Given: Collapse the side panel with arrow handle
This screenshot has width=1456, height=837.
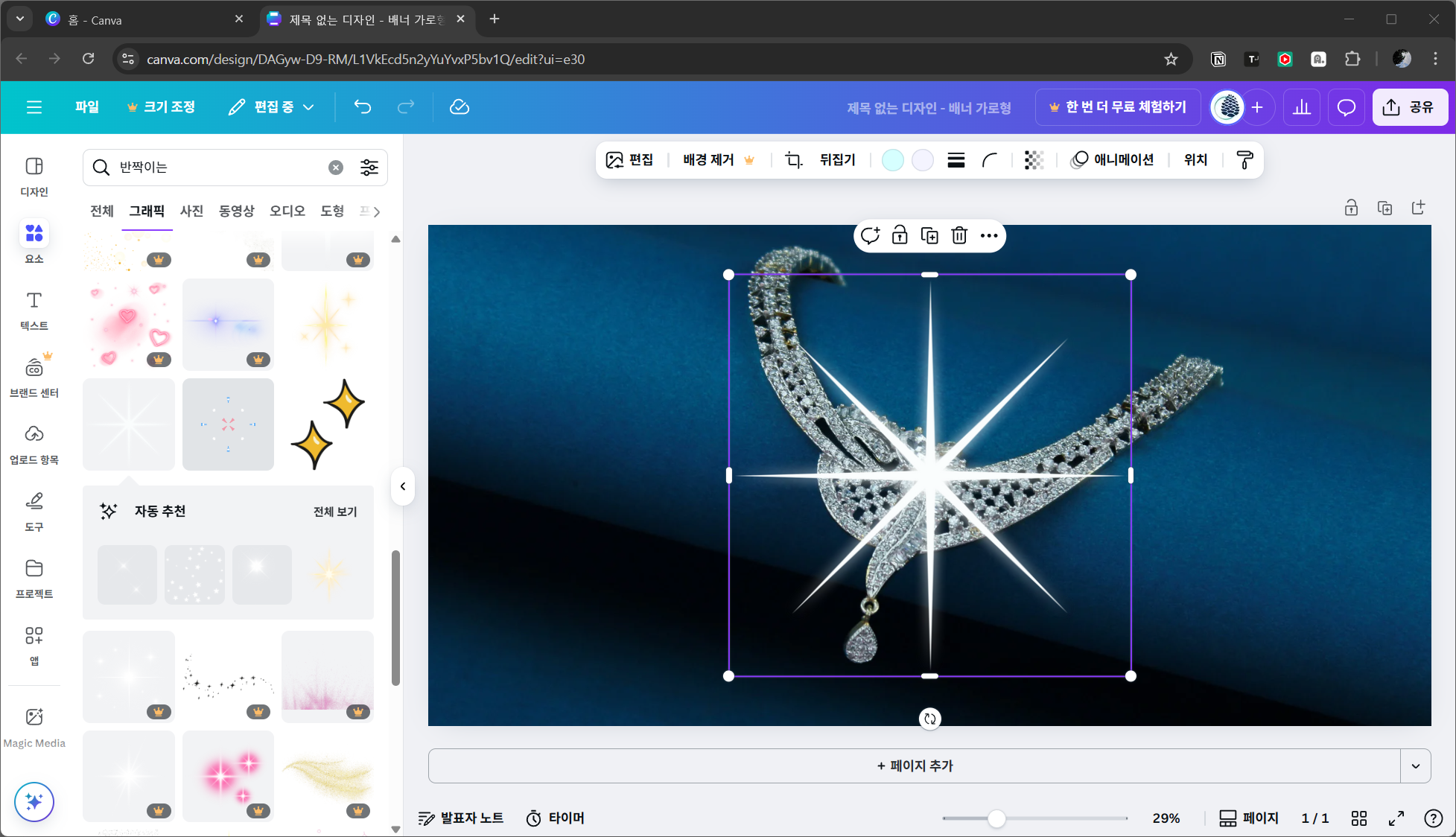Looking at the screenshot, I should pos(403,486).
